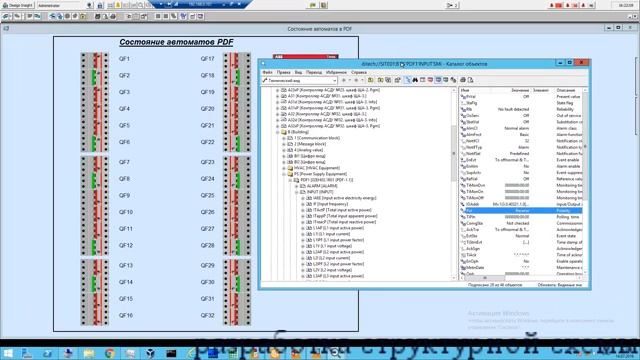
Task: Click the green QF2 breaker switch graphic
Action: (94, 77)
